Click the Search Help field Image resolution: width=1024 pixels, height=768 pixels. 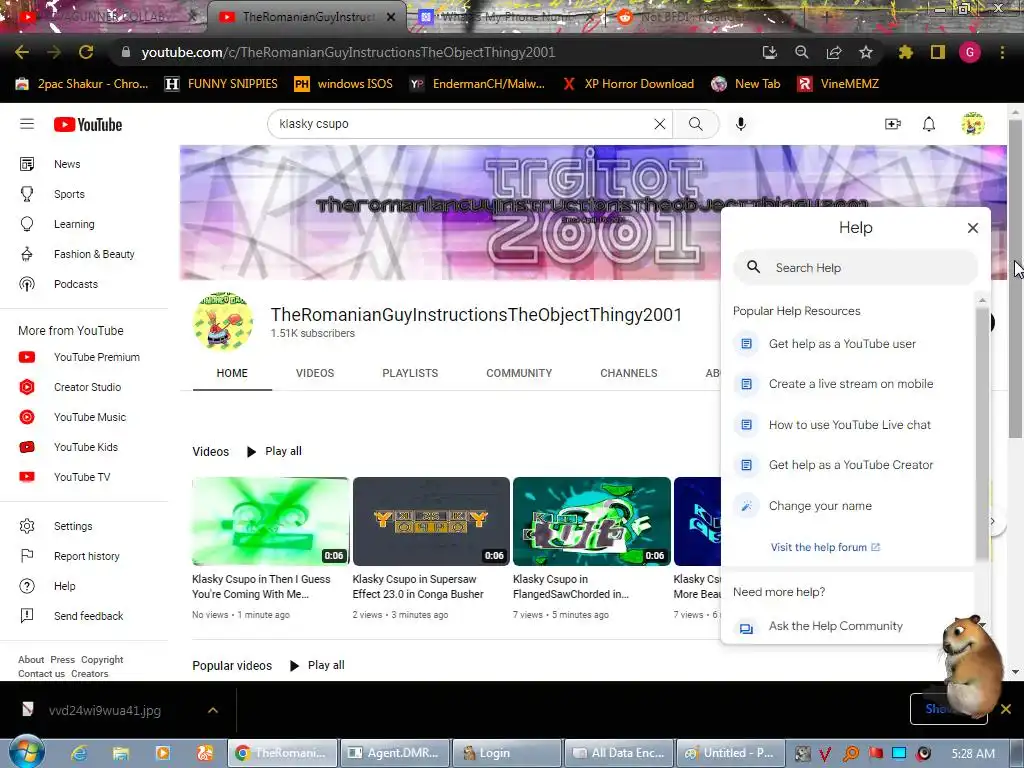(856, 268)
